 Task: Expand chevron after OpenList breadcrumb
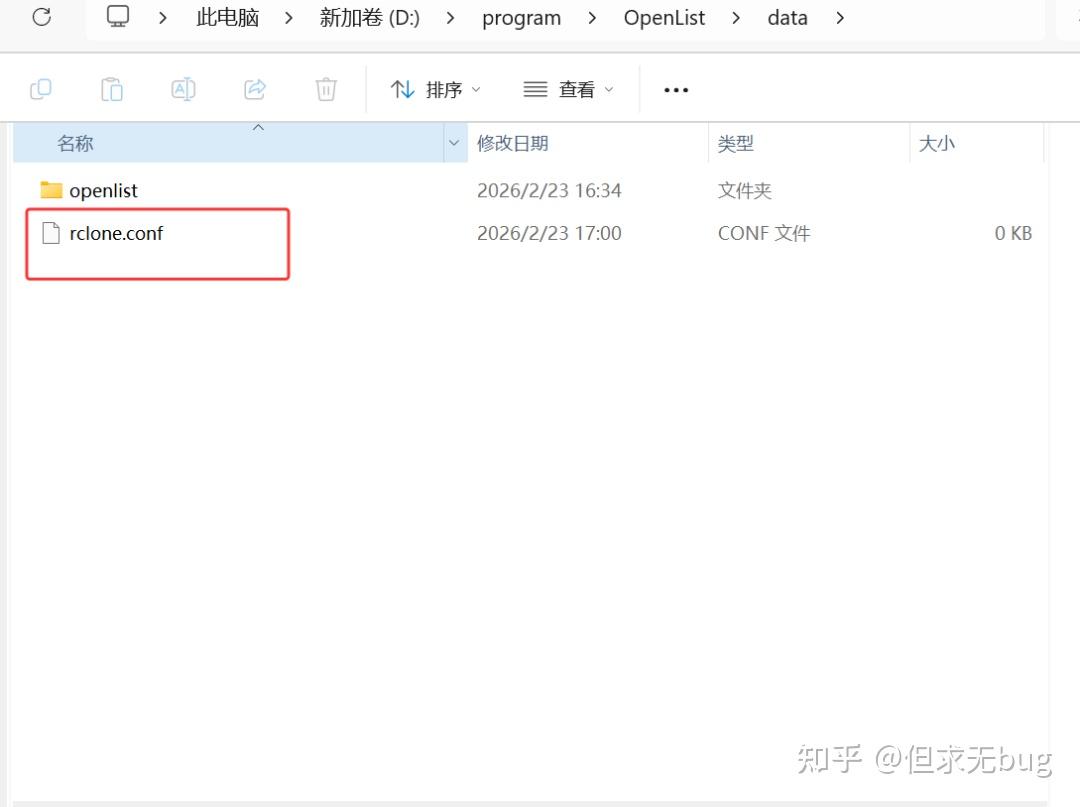pos(736,18)
